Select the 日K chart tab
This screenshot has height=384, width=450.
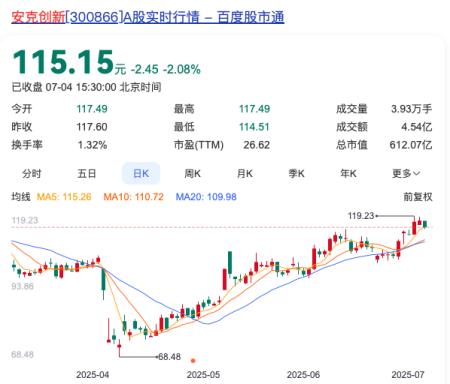click(x=141, y=173)
